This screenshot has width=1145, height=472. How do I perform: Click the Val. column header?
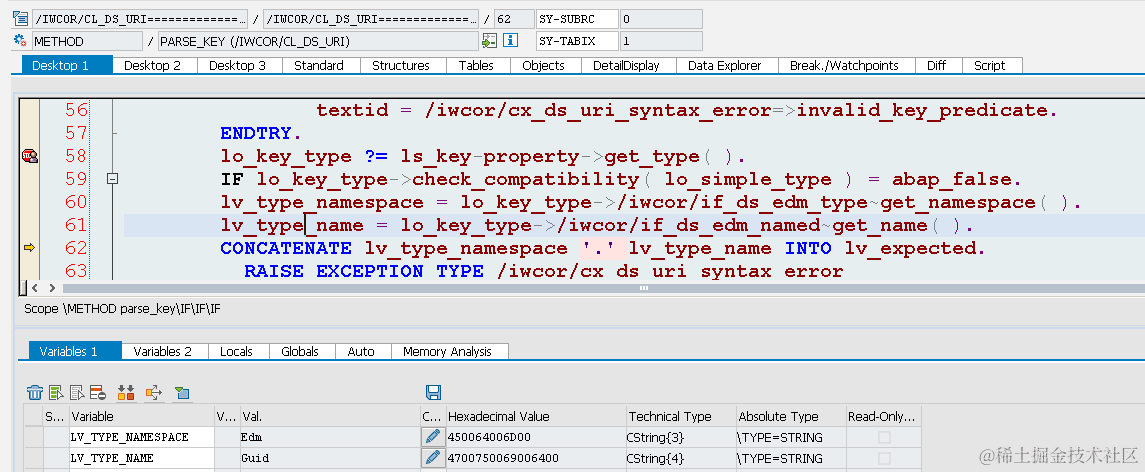coord(331,416)
